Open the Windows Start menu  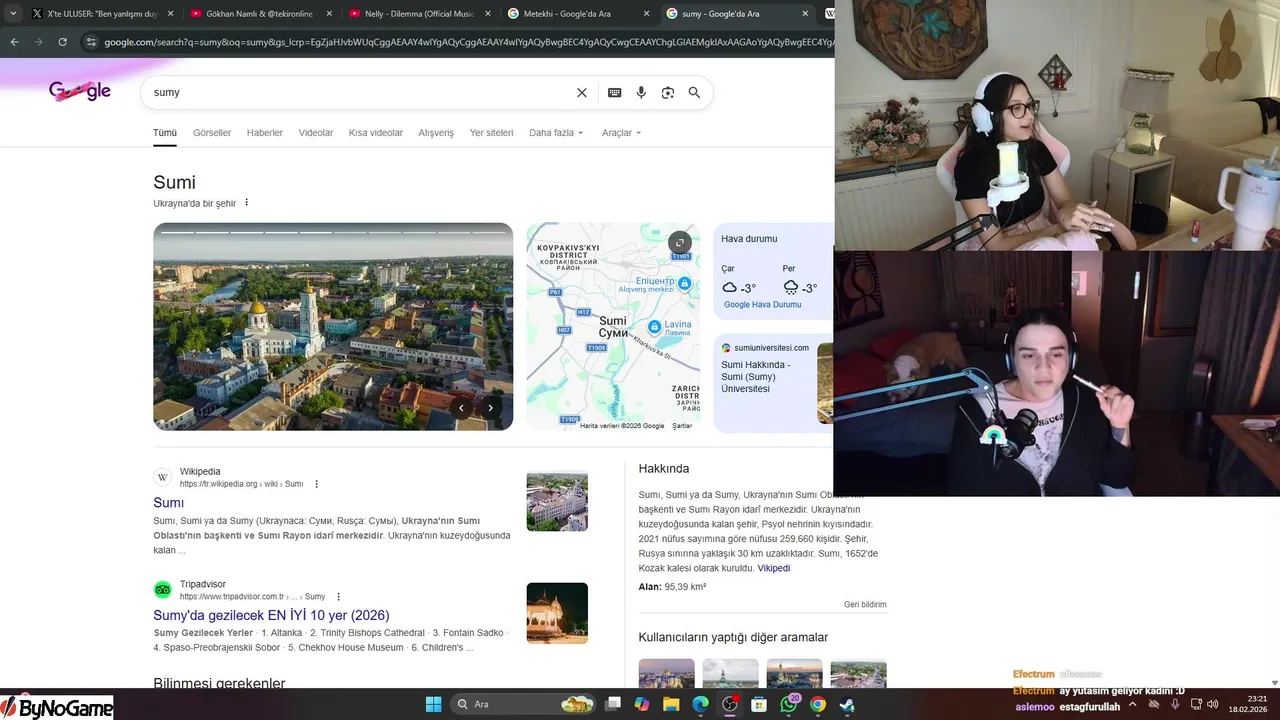pos(433,704)
